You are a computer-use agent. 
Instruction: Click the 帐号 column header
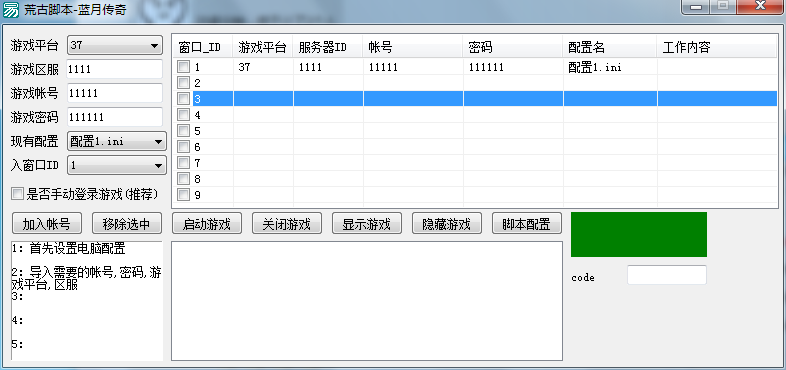413,48
